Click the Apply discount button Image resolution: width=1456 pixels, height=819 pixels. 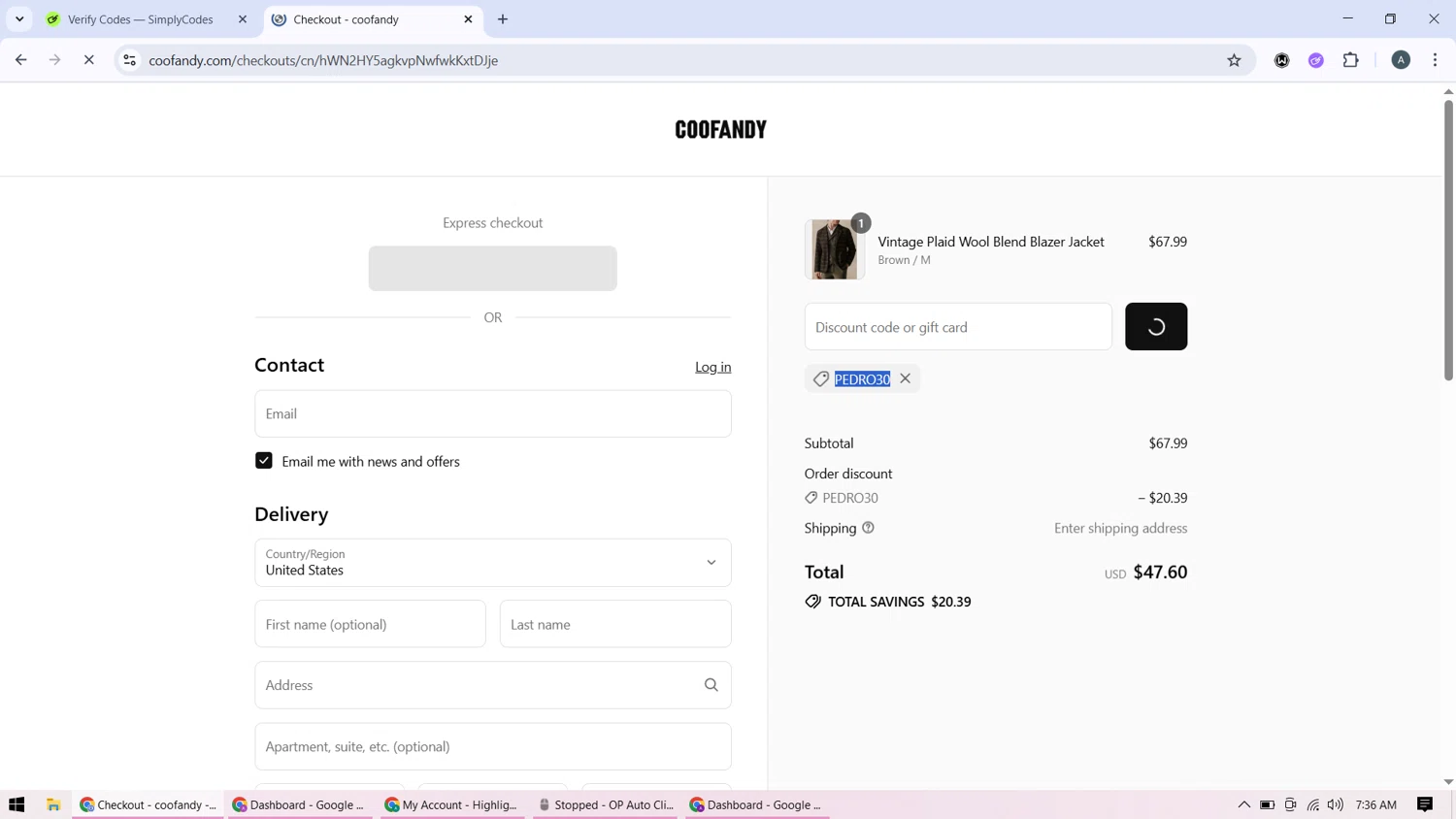(x=1156, y=327)
